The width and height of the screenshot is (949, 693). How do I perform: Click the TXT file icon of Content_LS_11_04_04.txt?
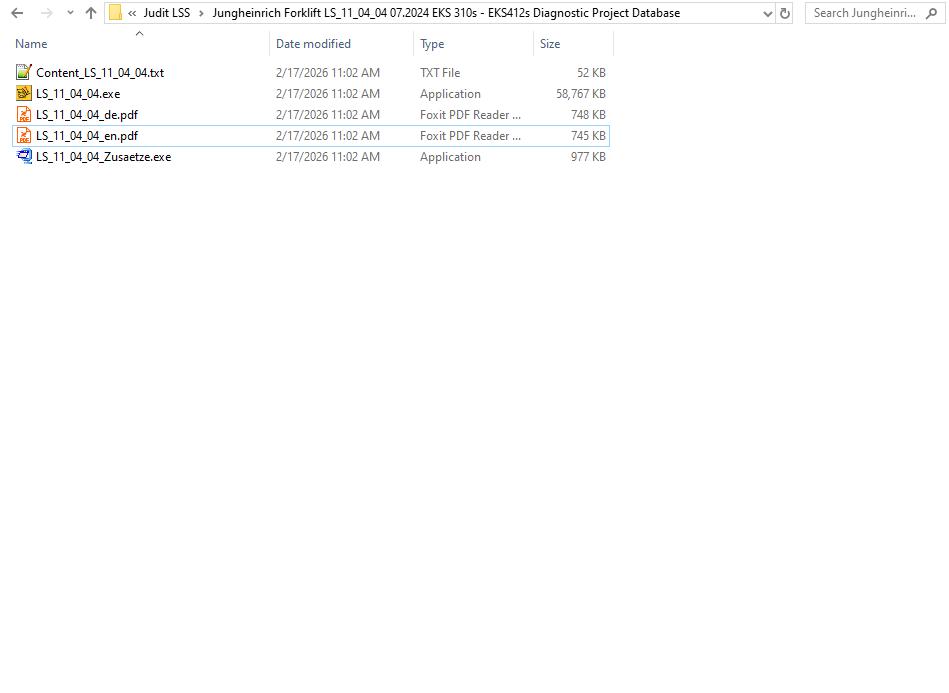pyautogui.click(x=23, y=72)
